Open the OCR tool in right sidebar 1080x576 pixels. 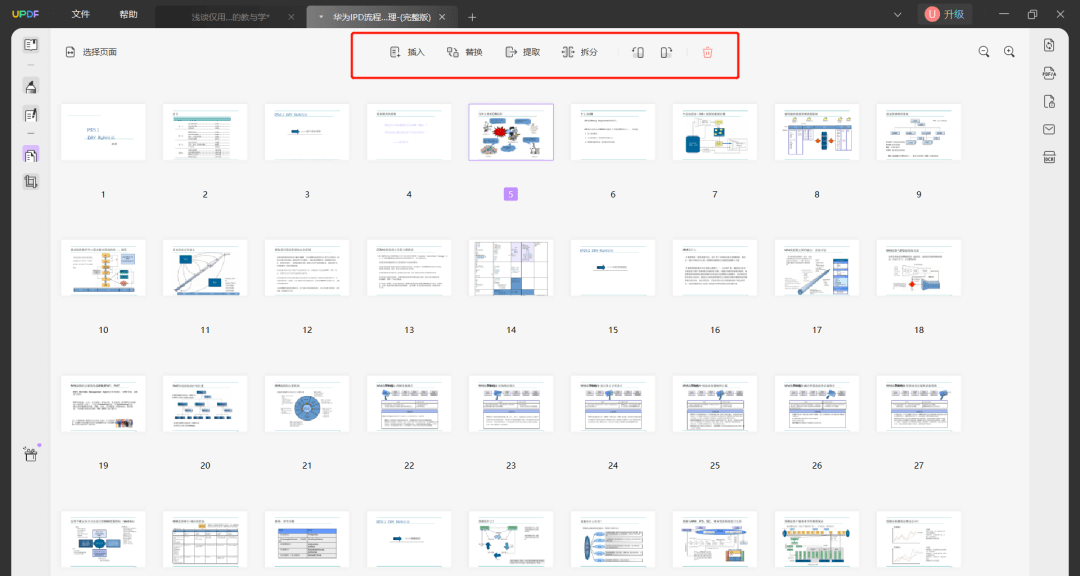coord(1049,157)
